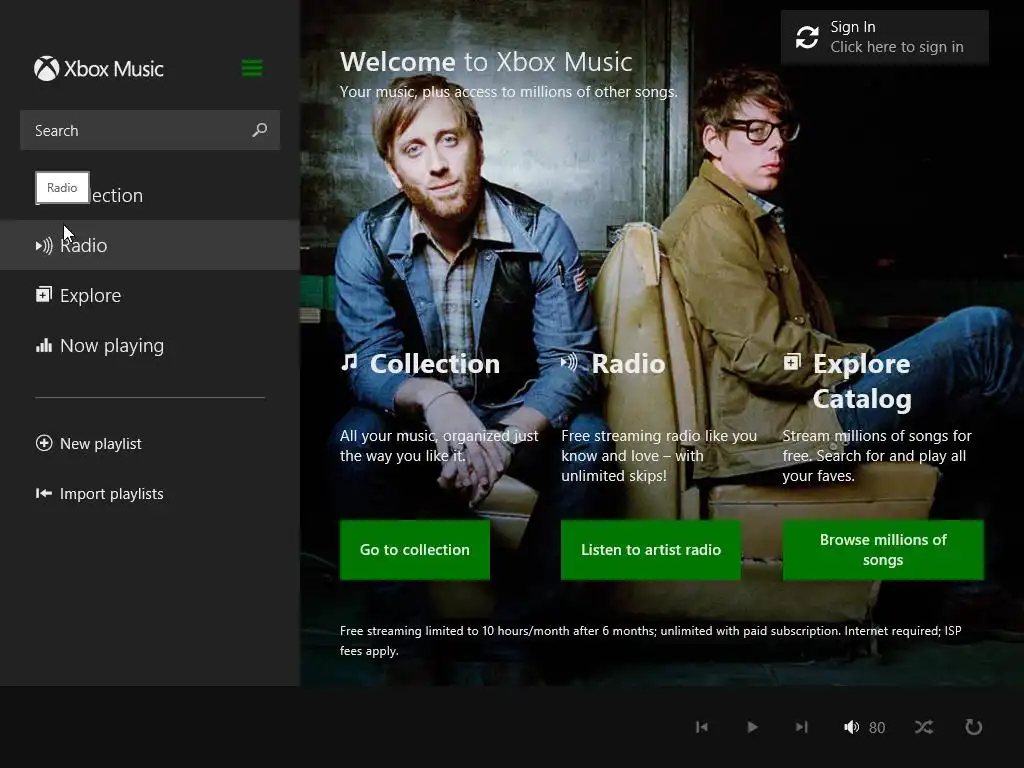Open the green hamburger menu
Image resolution: width=1024 pixels, height=768 pixels.
[x=252, y=68]
